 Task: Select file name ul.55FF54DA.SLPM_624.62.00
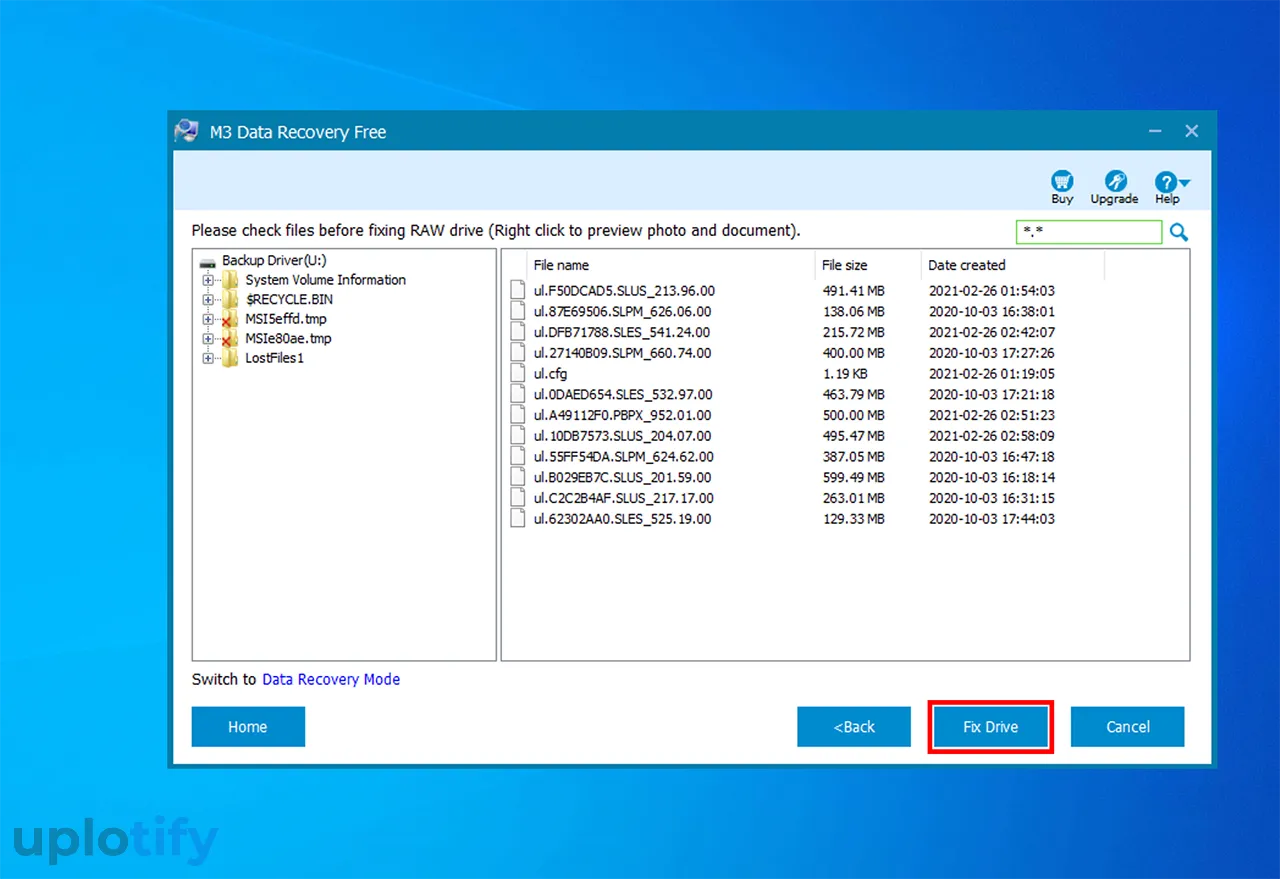623,457
